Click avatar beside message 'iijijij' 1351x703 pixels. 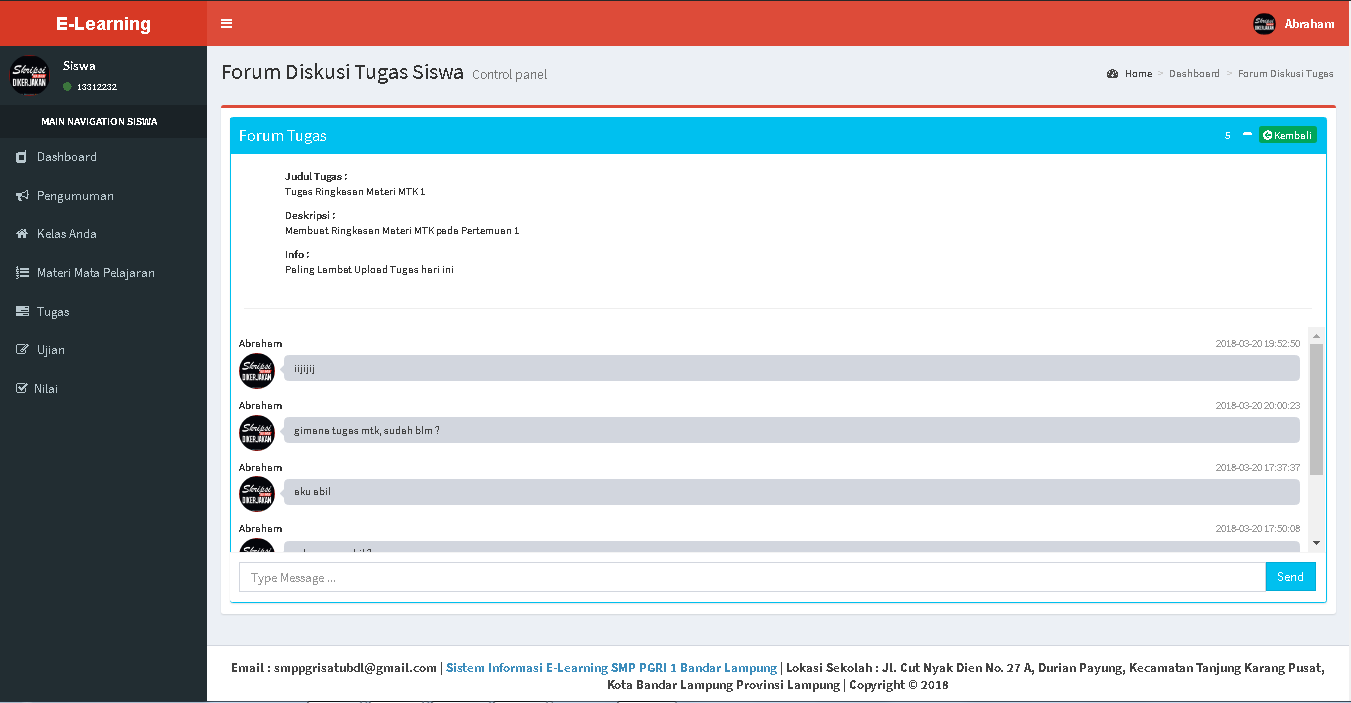click(x=257, y=370)
